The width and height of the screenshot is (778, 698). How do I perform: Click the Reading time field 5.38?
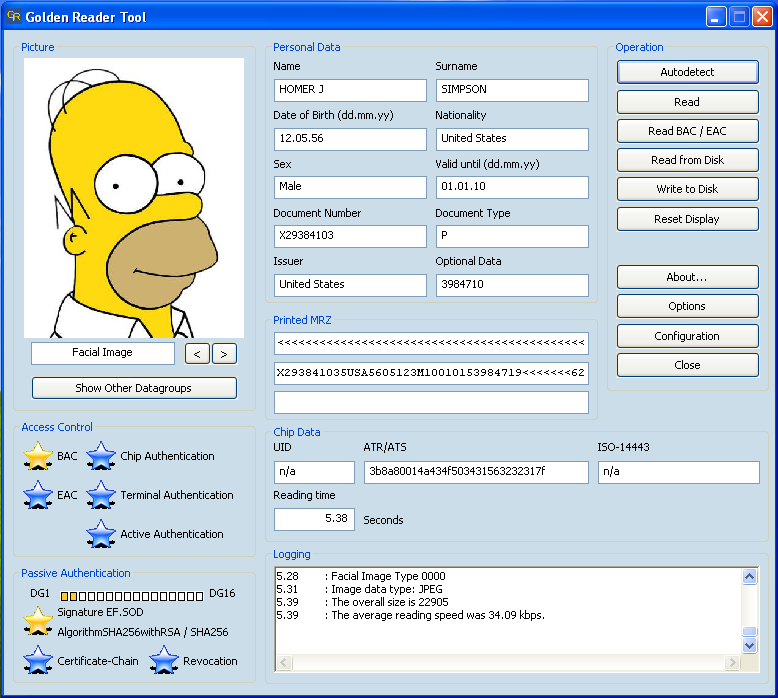point(314,519)
